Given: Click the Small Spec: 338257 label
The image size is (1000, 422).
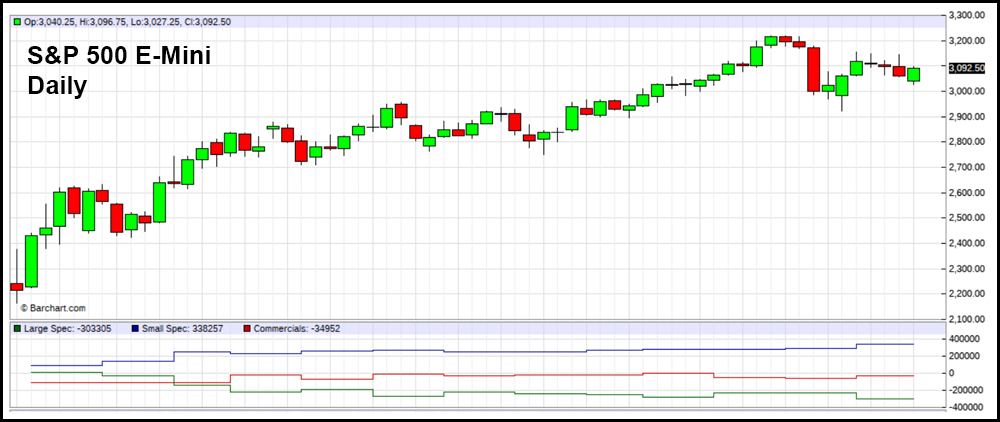Looking at the screenshot, I should click(182, 329).
